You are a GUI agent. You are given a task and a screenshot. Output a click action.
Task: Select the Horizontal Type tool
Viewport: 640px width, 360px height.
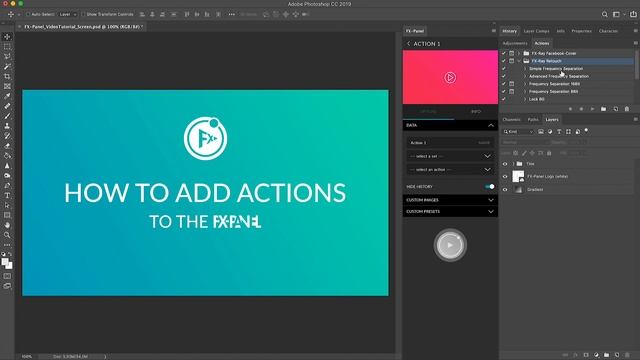point(7,195)
